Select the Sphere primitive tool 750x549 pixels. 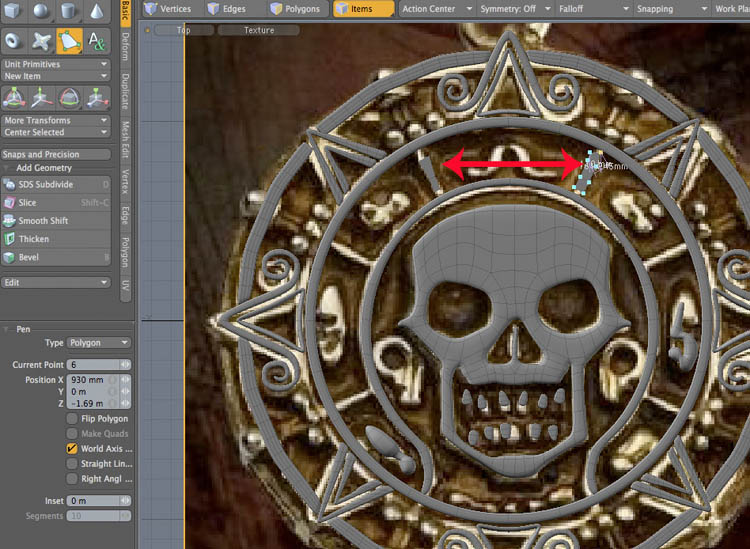pyautogui.click(x=41, y=10)
